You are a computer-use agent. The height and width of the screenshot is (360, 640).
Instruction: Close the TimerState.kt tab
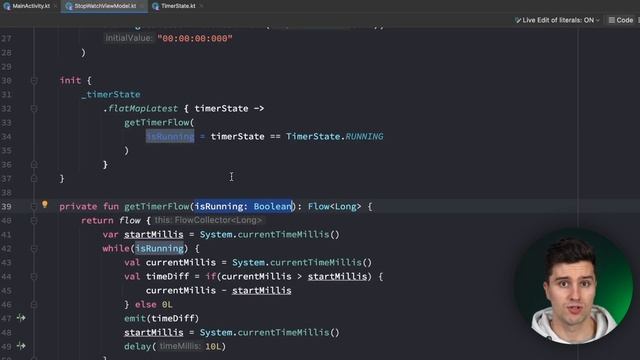click(201, 6)
